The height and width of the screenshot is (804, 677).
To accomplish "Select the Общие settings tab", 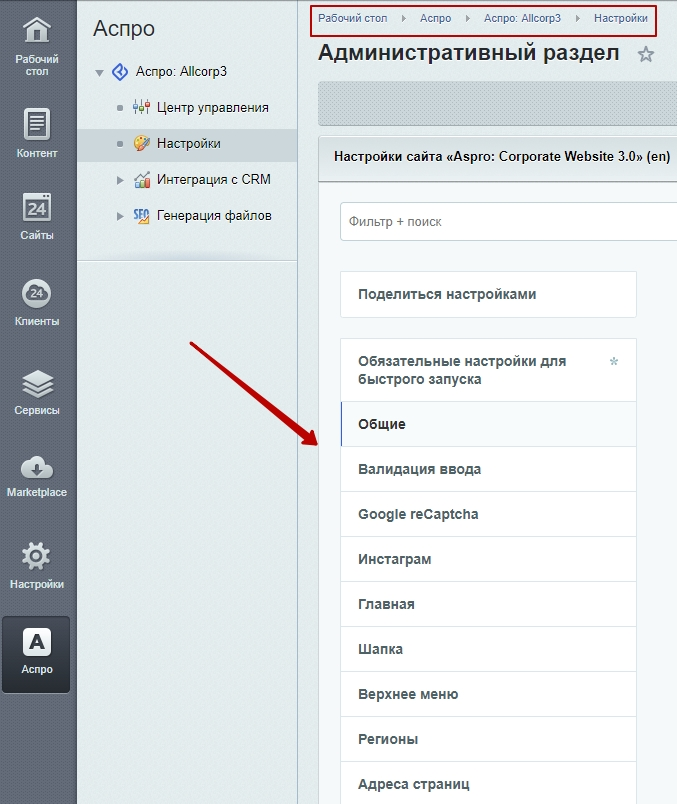I will (488, 424).
